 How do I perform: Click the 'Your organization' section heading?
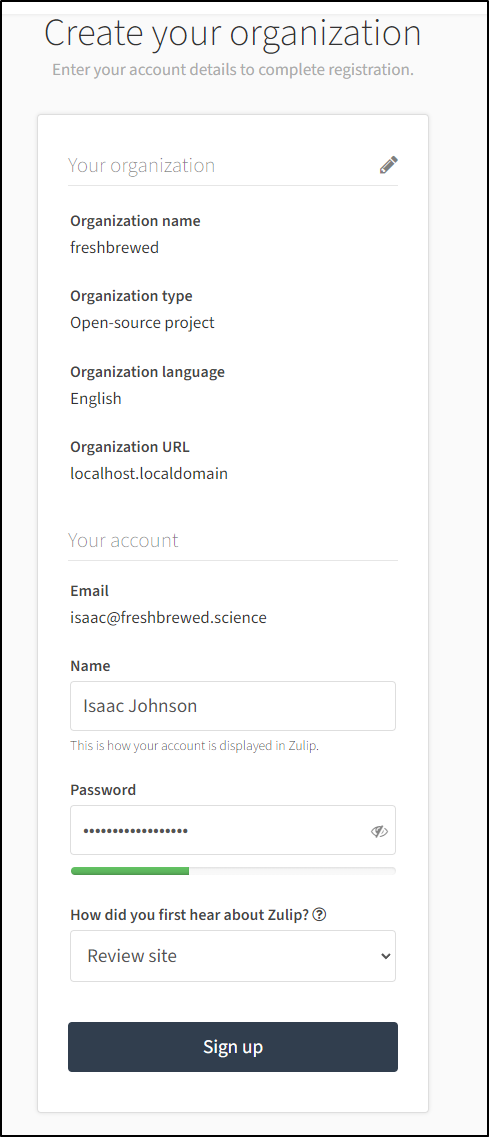(x=141, y=165)
